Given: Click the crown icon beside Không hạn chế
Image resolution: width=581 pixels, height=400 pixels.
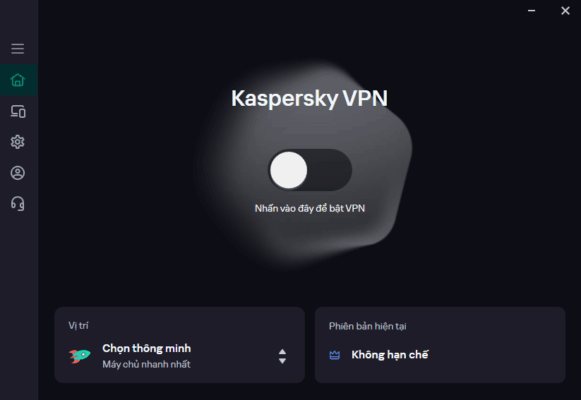Looking at the screenshot, I should click(335, 355).
